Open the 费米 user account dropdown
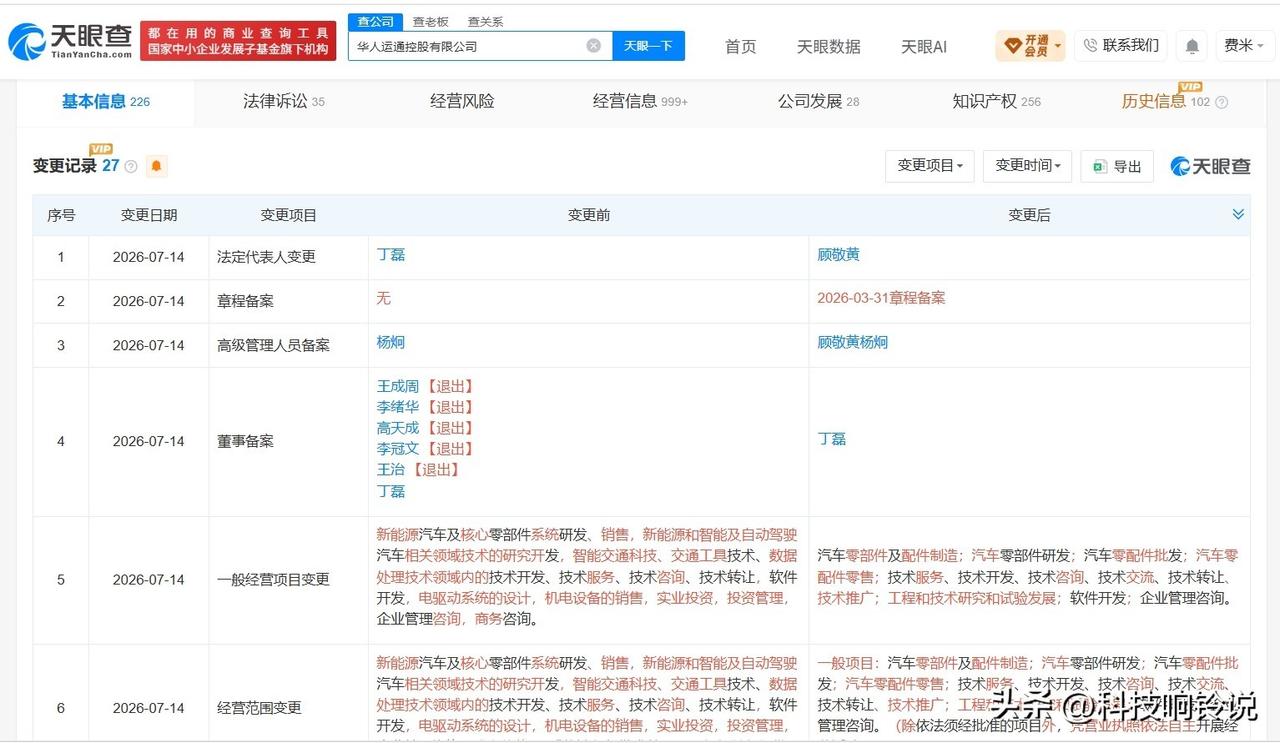This screenshot has width=1280, height=743. coord(1244,46)
